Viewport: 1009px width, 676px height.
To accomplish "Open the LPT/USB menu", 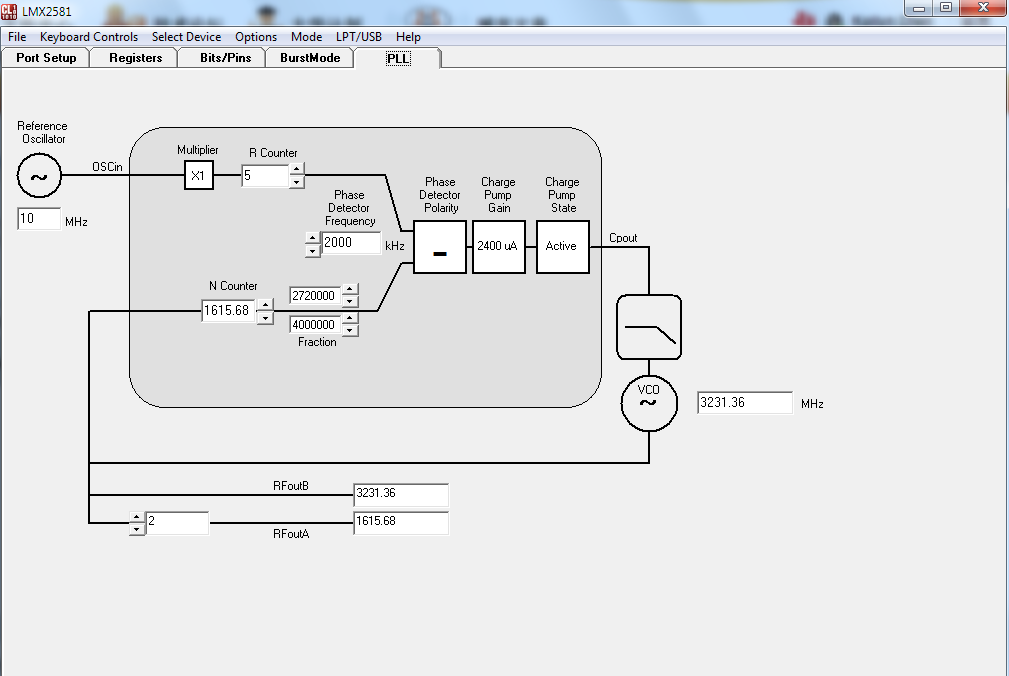I will [358, 37].
